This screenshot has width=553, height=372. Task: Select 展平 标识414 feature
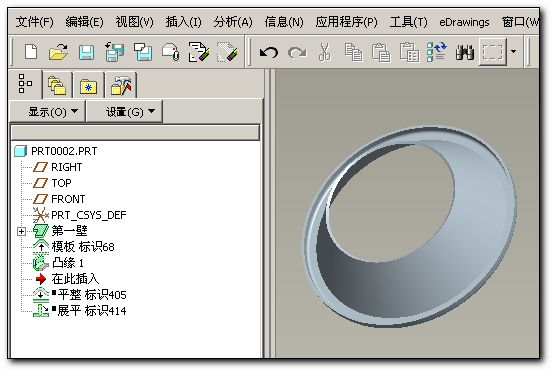[92, 311]
